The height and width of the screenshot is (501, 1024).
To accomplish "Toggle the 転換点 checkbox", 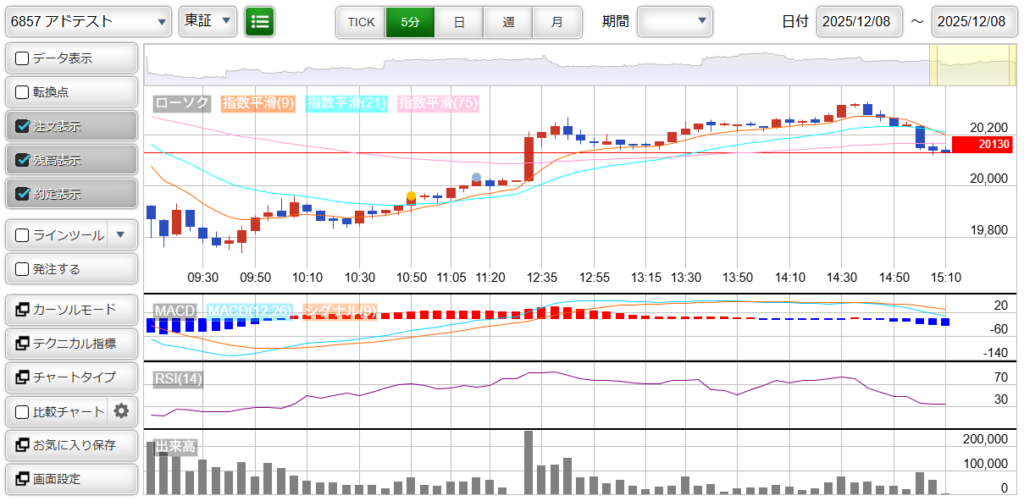I will pyautogui.click(x=22, y=93).
